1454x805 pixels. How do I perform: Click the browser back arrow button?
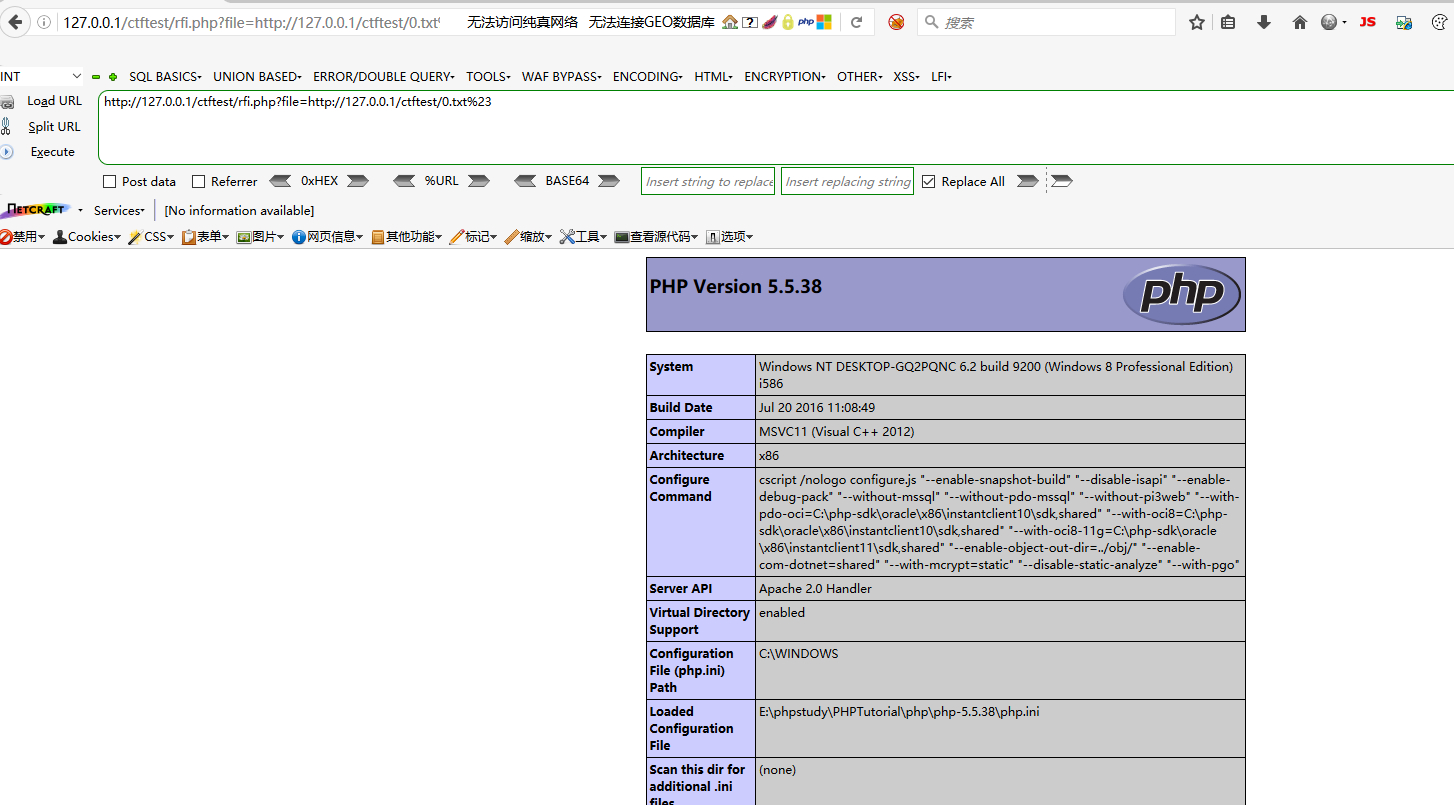click(x=15, y=22)
